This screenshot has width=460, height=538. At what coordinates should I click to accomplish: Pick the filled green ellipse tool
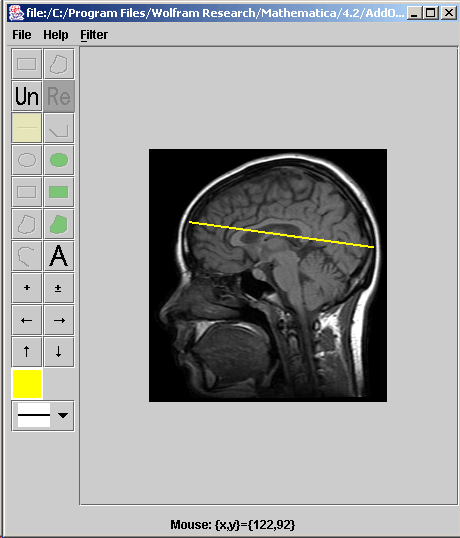59,160
